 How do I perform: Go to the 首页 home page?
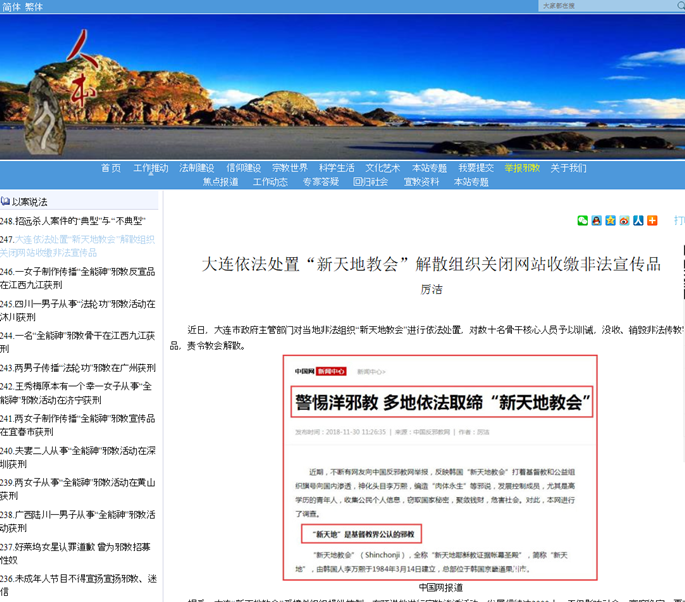pyautogui.click(x=111, y=168)
